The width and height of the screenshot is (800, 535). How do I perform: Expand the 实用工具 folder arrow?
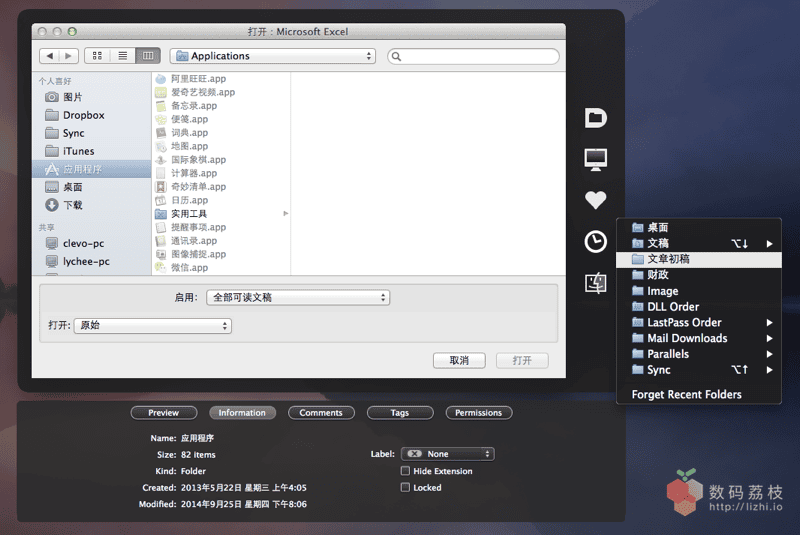(286, 214)
